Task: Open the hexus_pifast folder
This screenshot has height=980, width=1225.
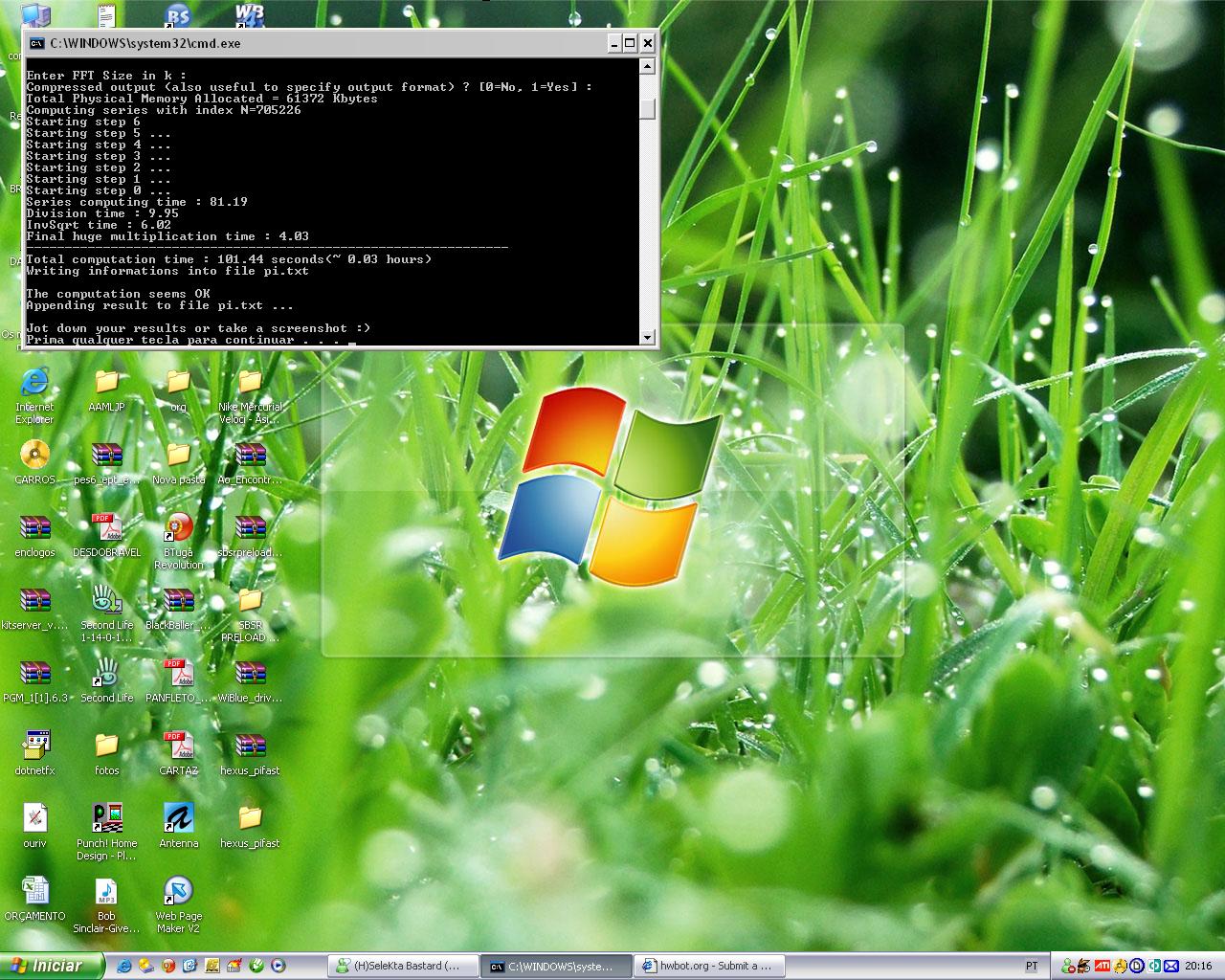Action: coord(250,818)
